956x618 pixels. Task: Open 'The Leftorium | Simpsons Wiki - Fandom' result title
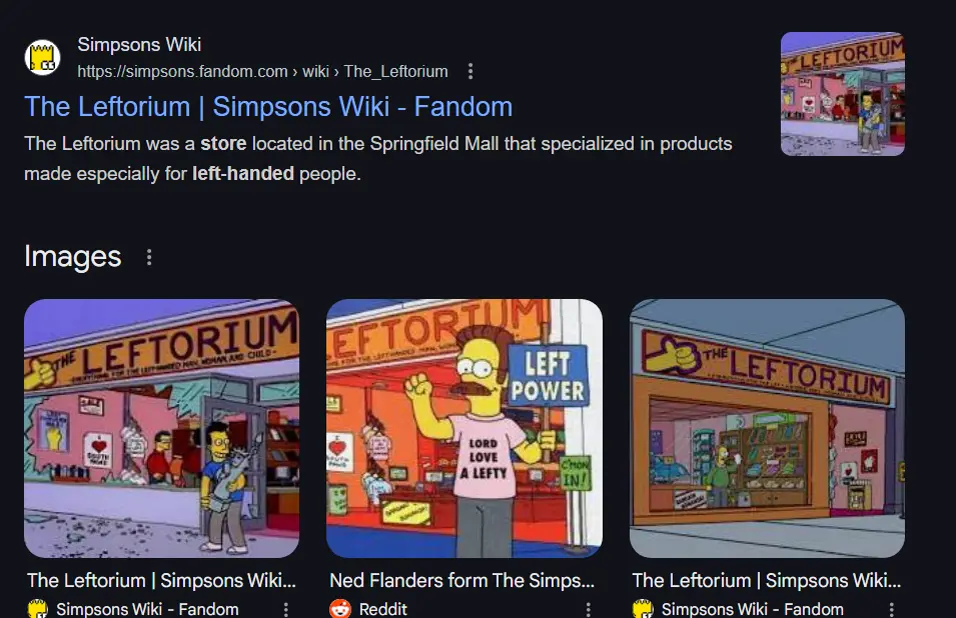(x=268, y=107)
